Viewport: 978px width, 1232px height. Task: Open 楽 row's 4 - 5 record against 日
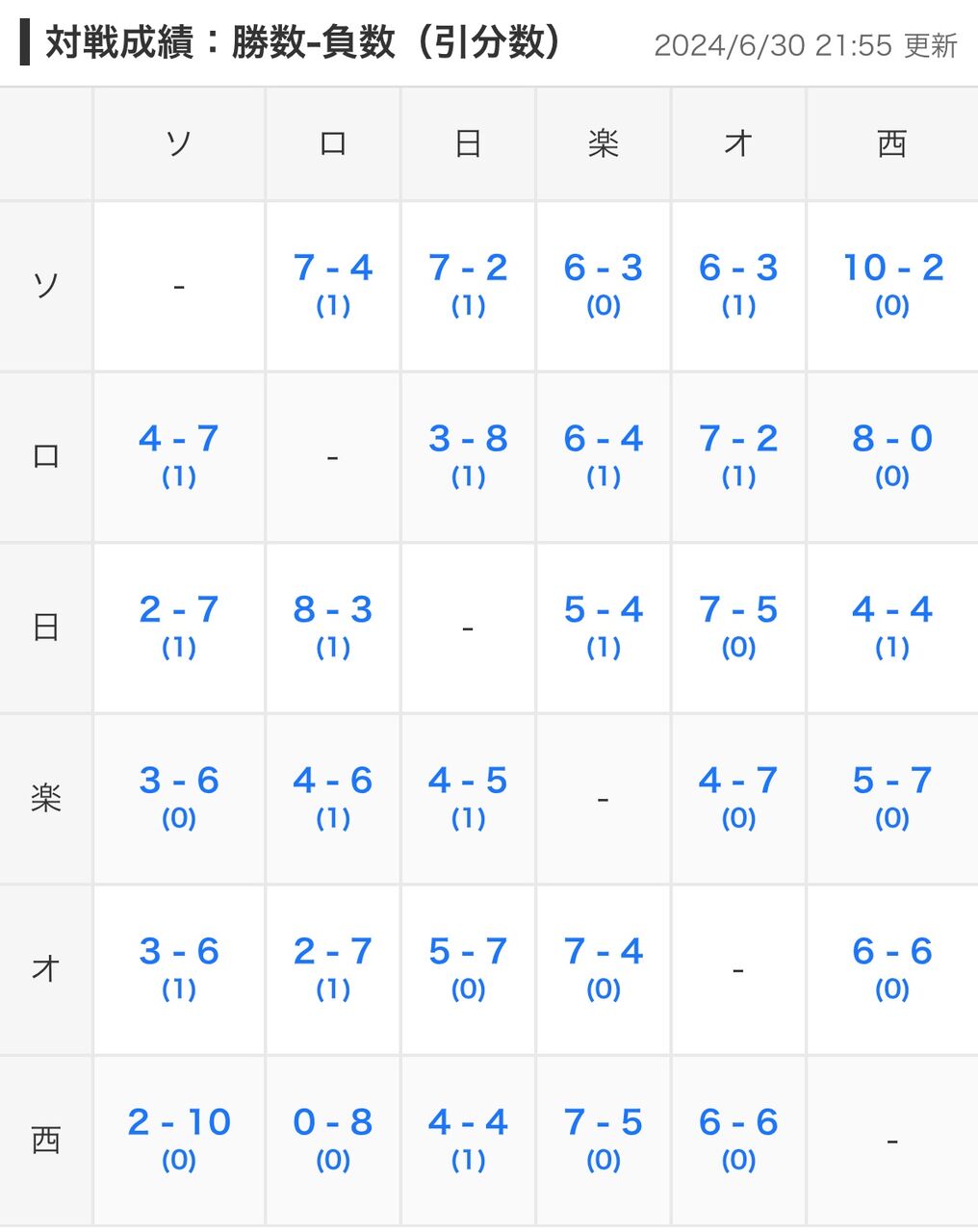coord(468,782)
